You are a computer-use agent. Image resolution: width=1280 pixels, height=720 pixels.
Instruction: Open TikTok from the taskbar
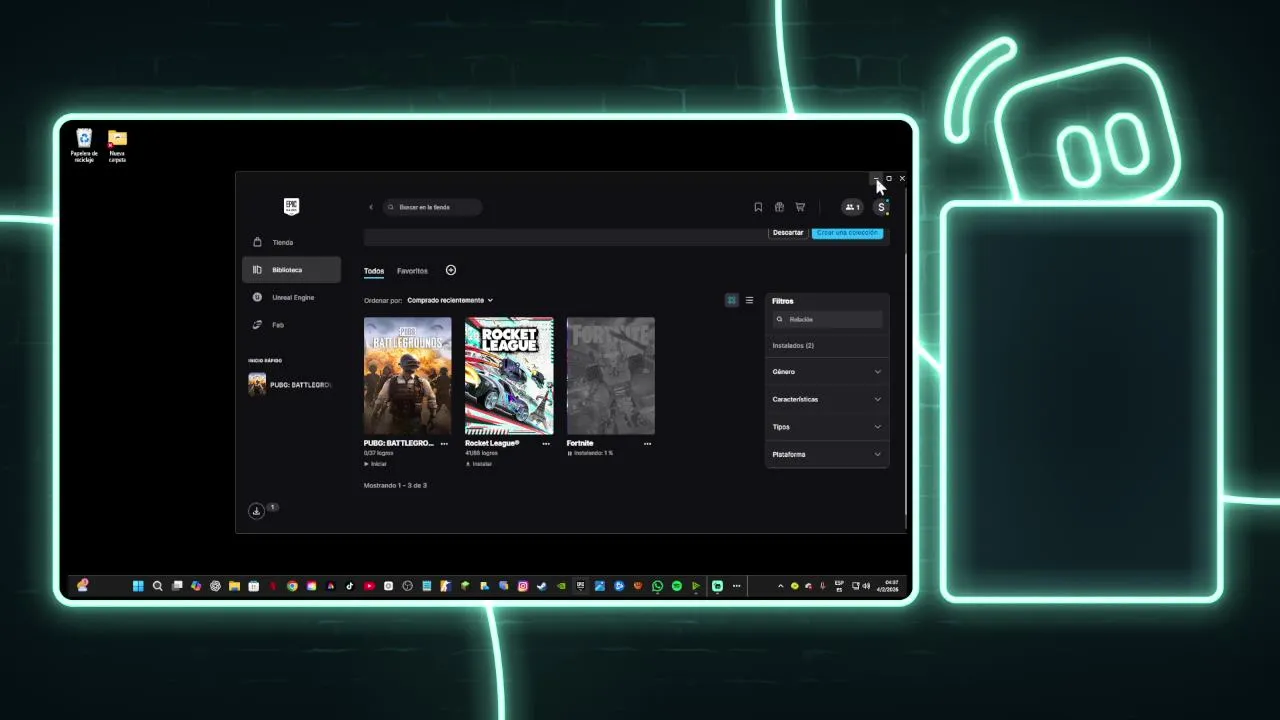coord(350,586)
